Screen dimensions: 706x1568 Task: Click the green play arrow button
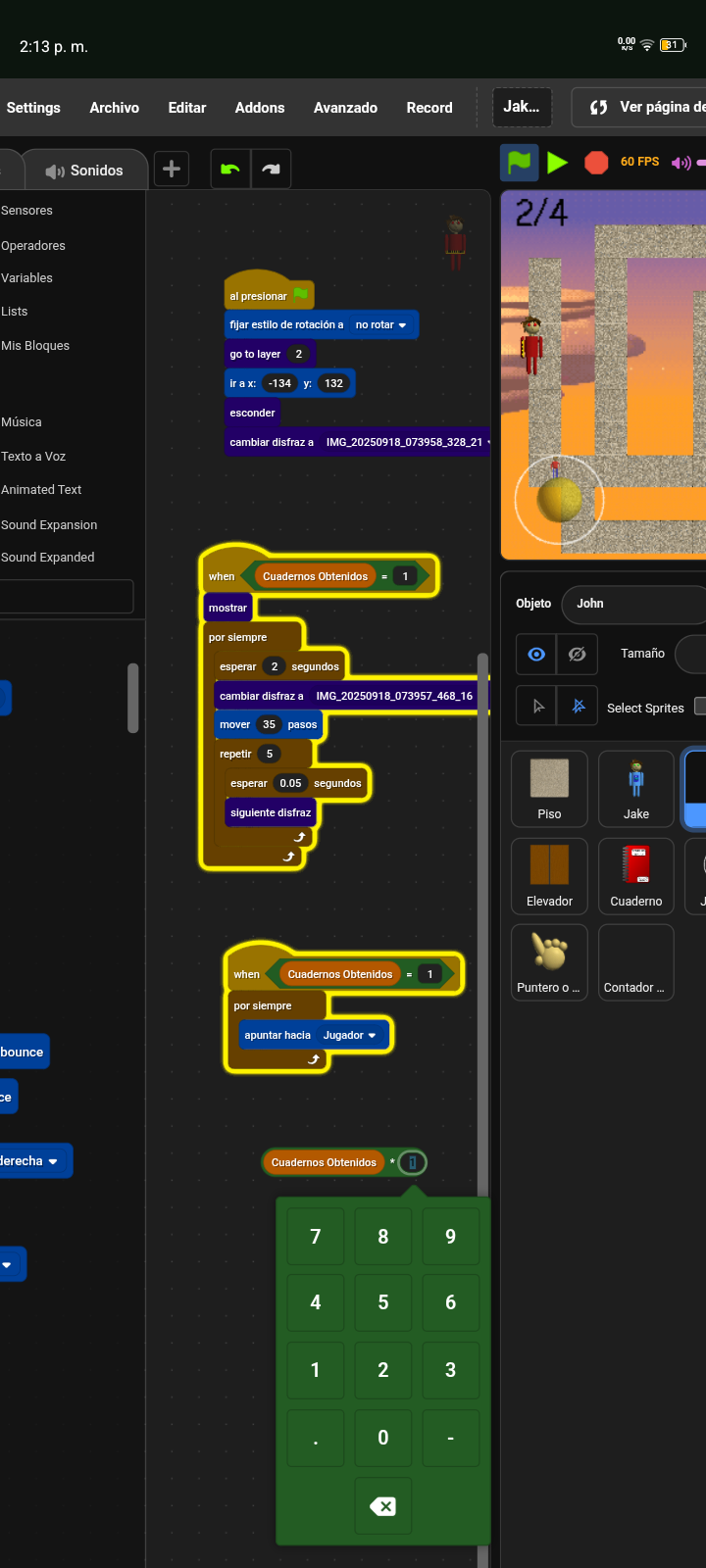(558, 162)
